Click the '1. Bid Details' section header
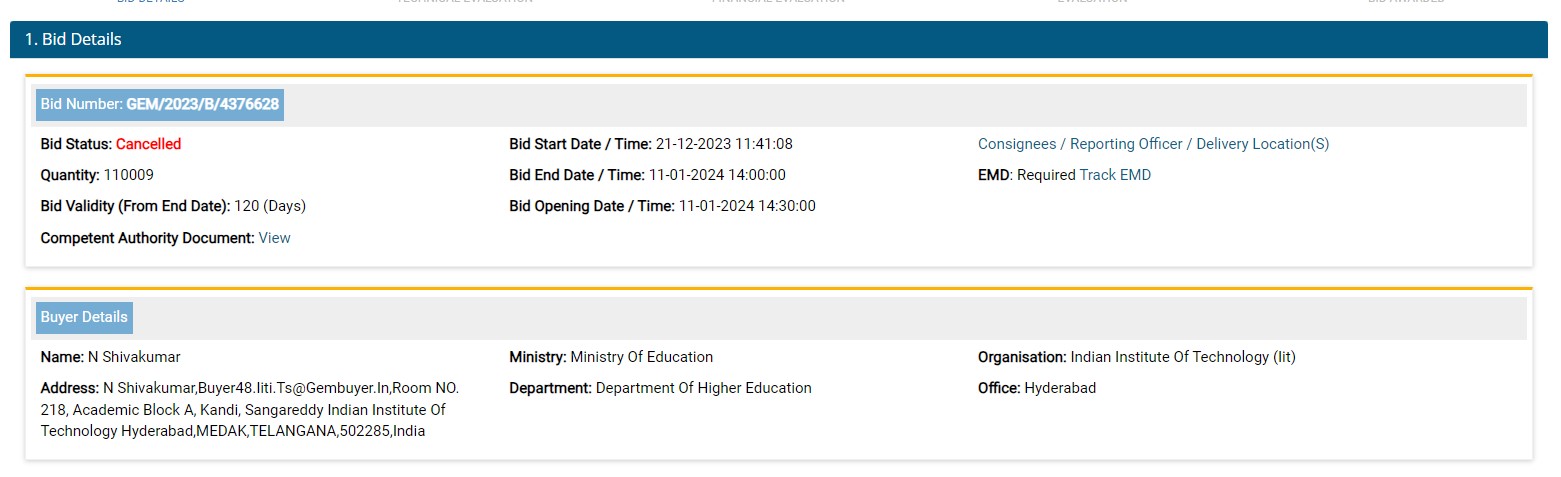The image size is (1561, 477). point(74,40)
